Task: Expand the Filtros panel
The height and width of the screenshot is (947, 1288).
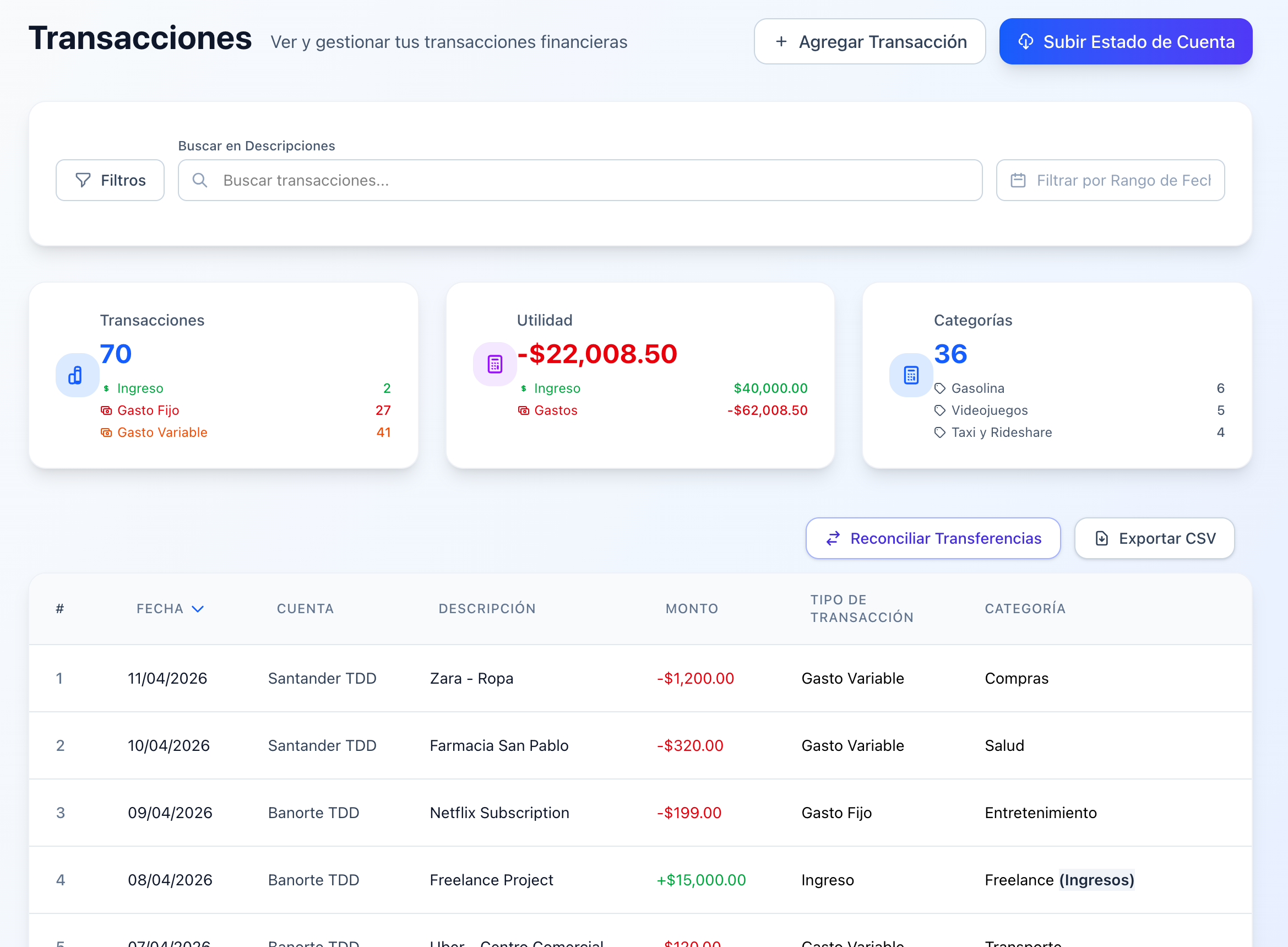Action: (x=110, y=180)
